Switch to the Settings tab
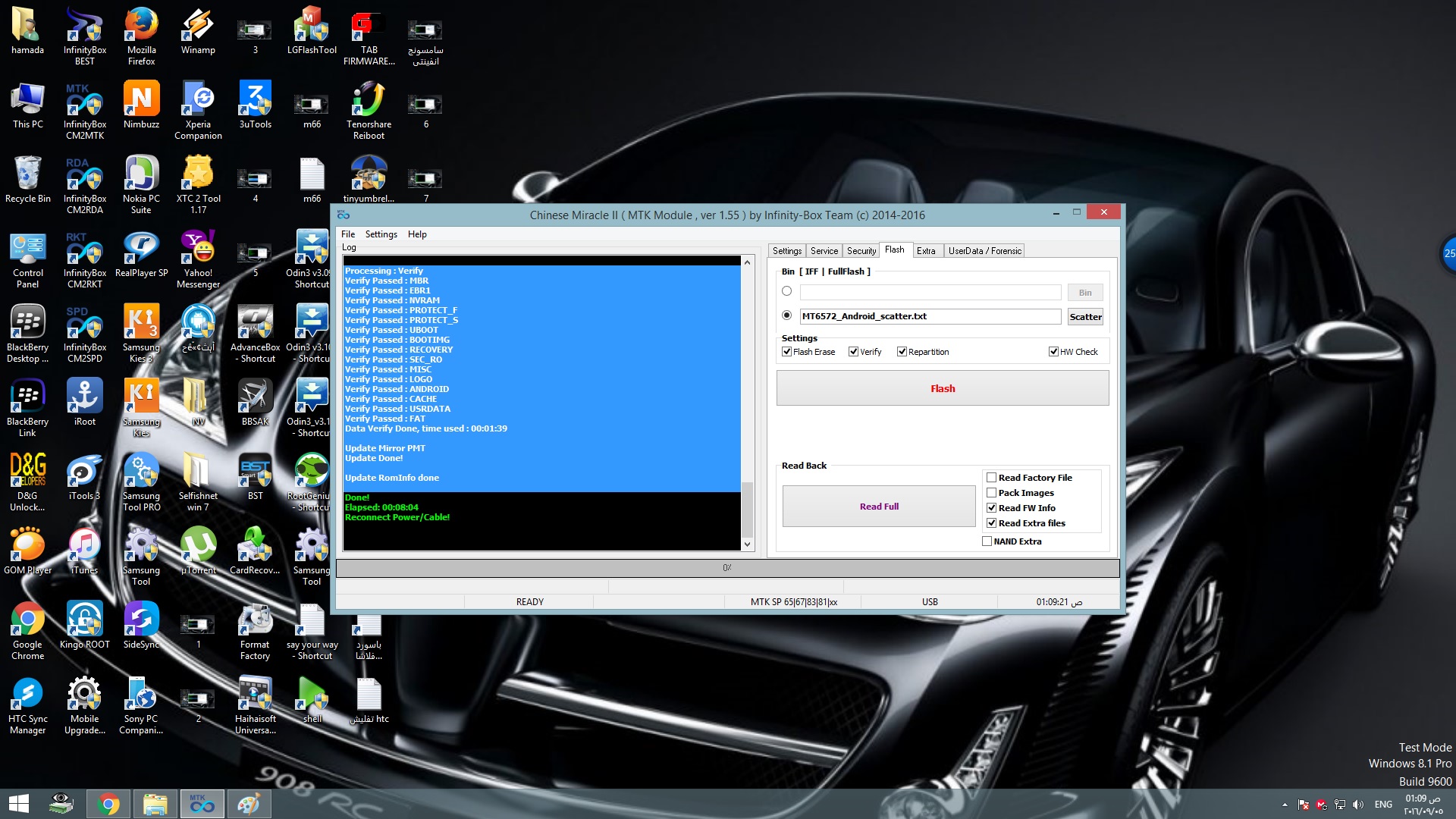 pos(787,251)
